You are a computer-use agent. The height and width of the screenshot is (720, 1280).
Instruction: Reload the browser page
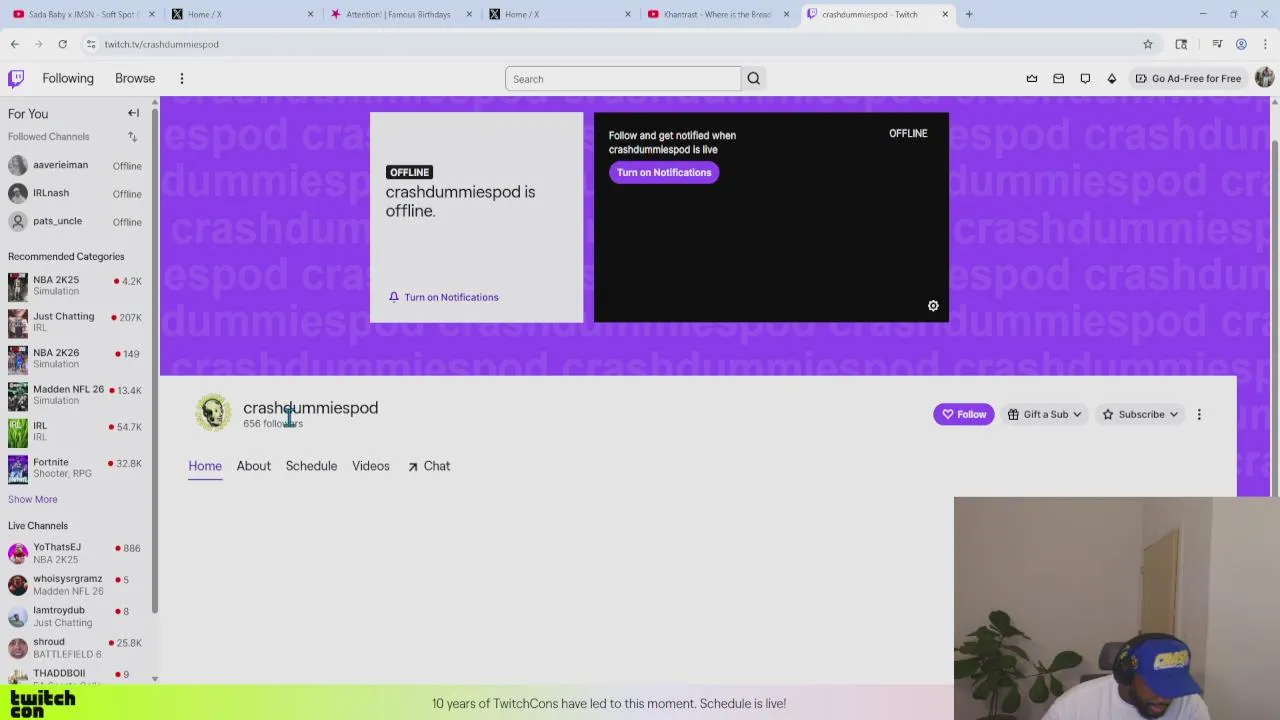point(62,44)
